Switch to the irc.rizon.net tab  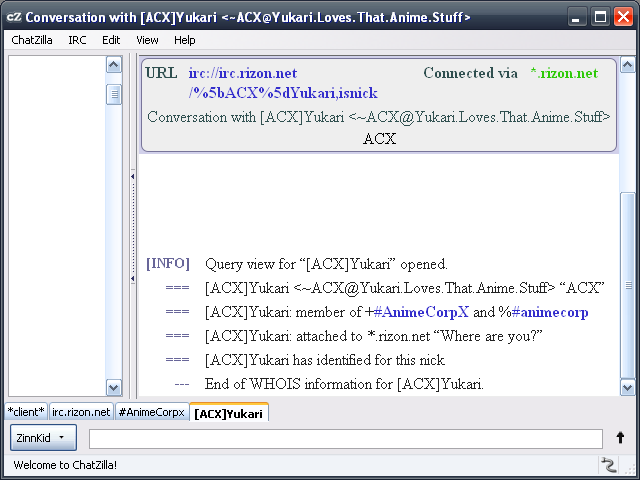81,412
